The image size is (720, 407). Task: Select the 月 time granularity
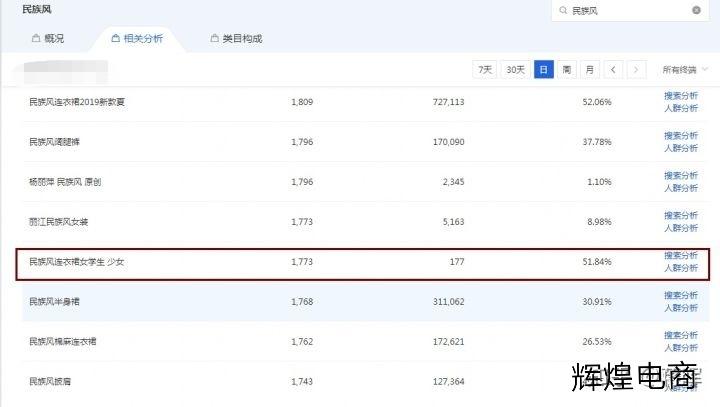pos(590,70)
